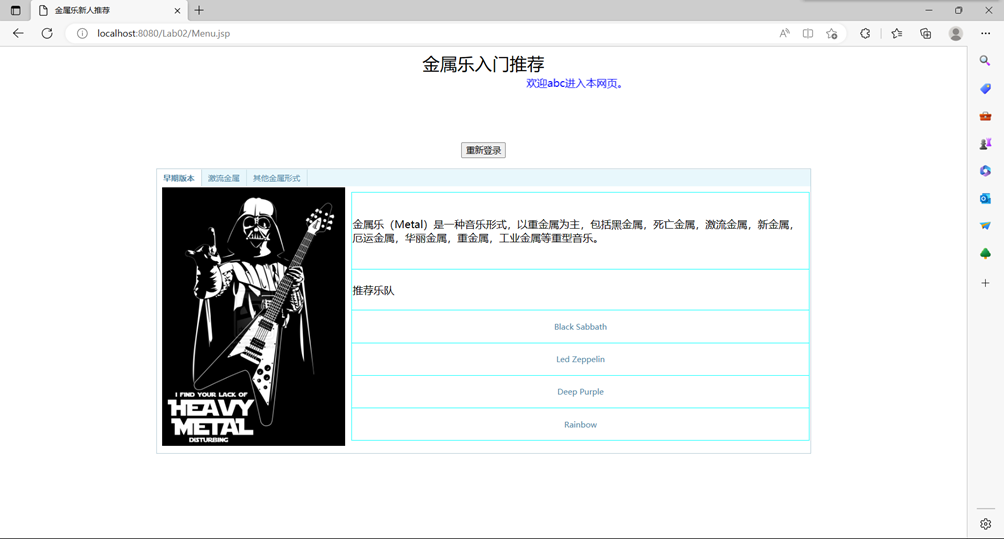Open the Led Zeppelin link

point(580,359)
